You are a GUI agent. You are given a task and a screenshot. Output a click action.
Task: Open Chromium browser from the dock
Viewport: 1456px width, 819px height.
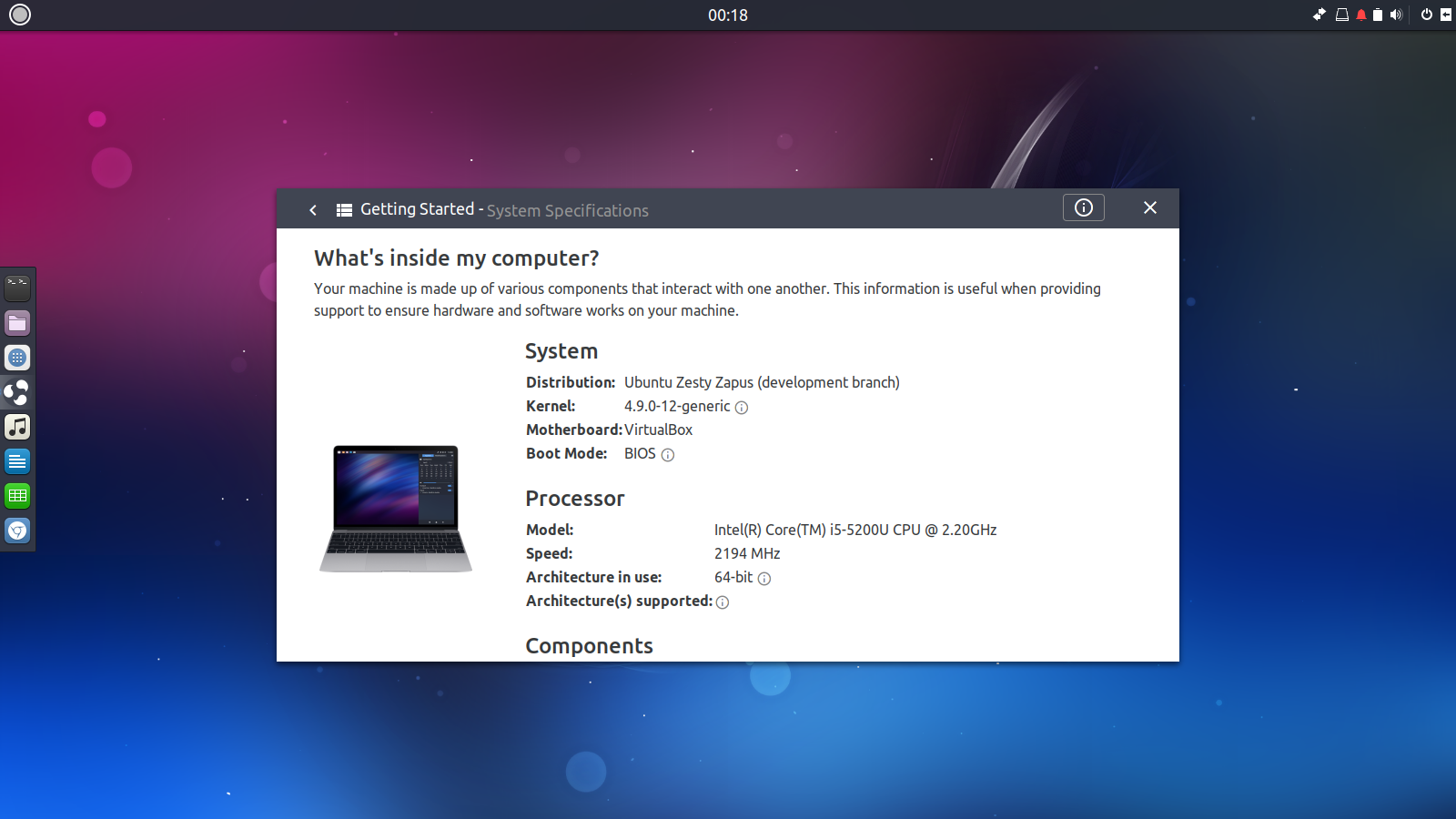(17, 531)
